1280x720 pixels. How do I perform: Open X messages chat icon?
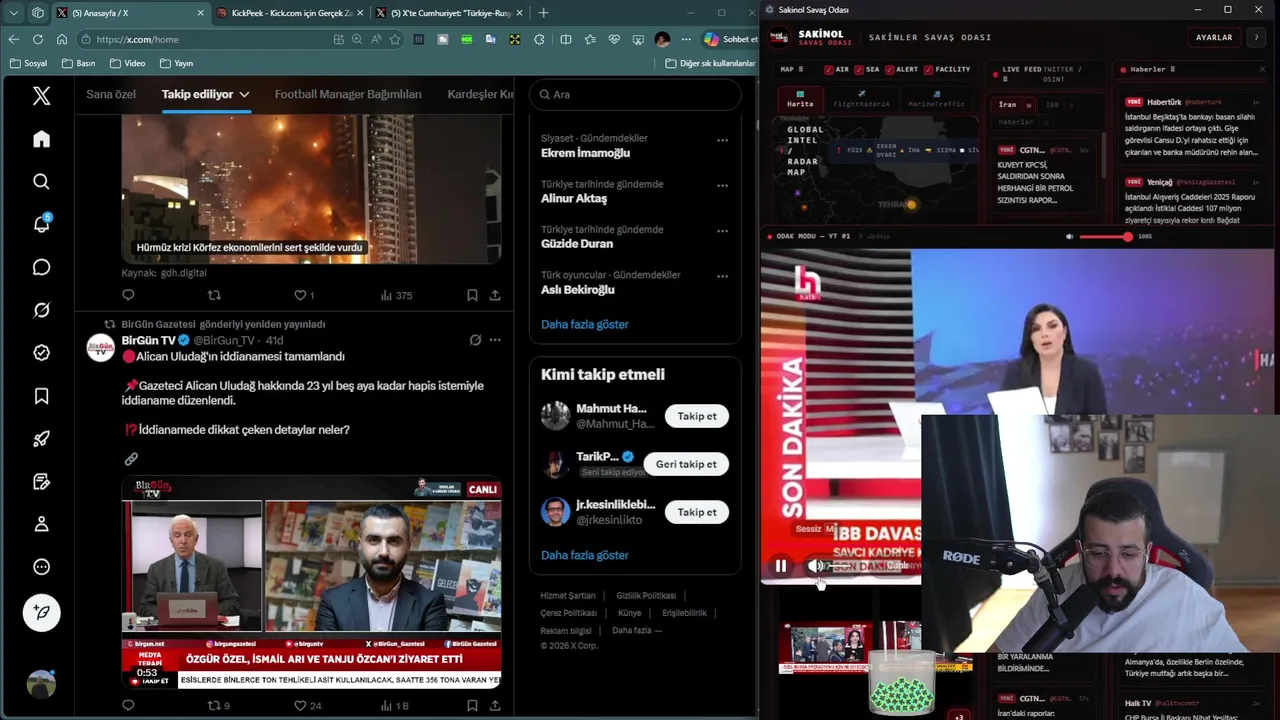[41, 267]
